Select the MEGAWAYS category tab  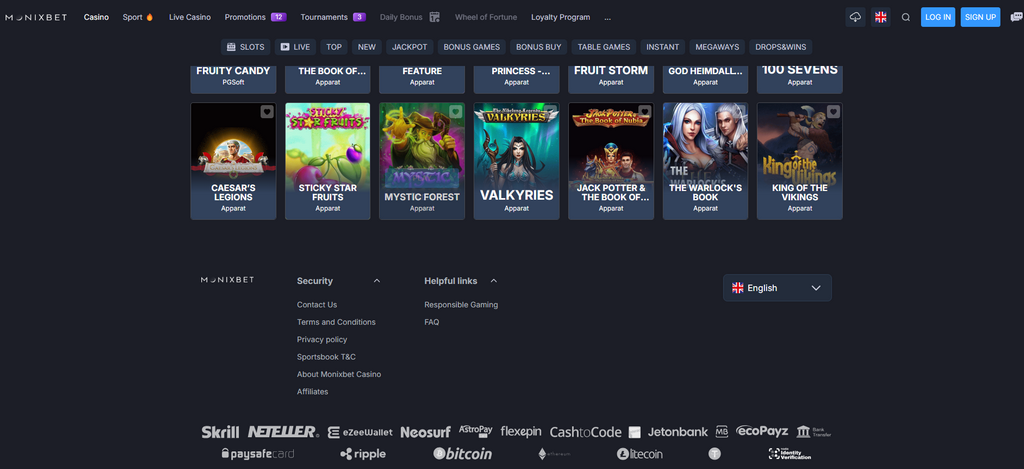(717, 47)
